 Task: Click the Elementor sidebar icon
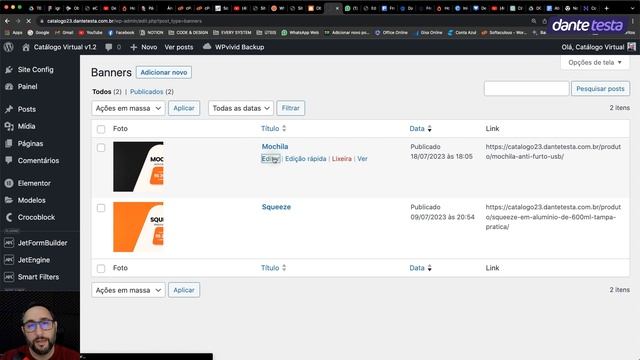coord(9,183)
